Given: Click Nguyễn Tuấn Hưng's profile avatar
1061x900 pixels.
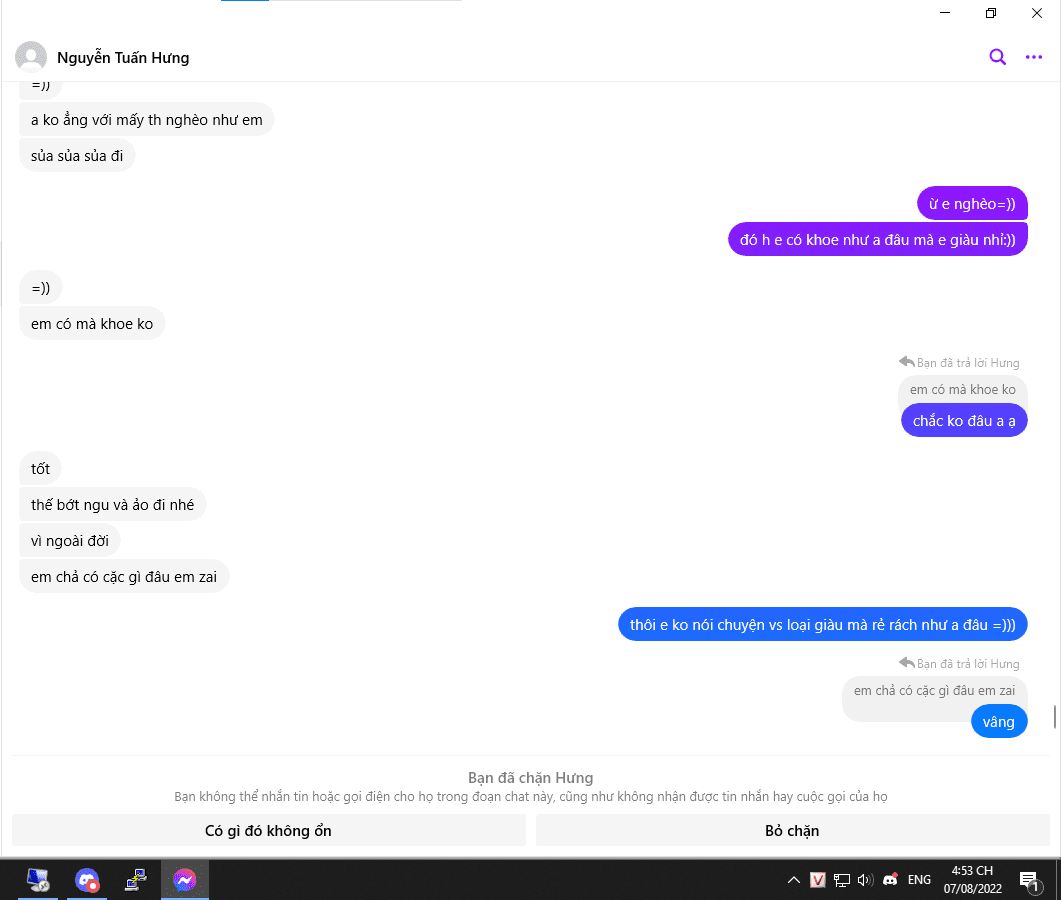Looking at the screenshot, I should (31, 57).
